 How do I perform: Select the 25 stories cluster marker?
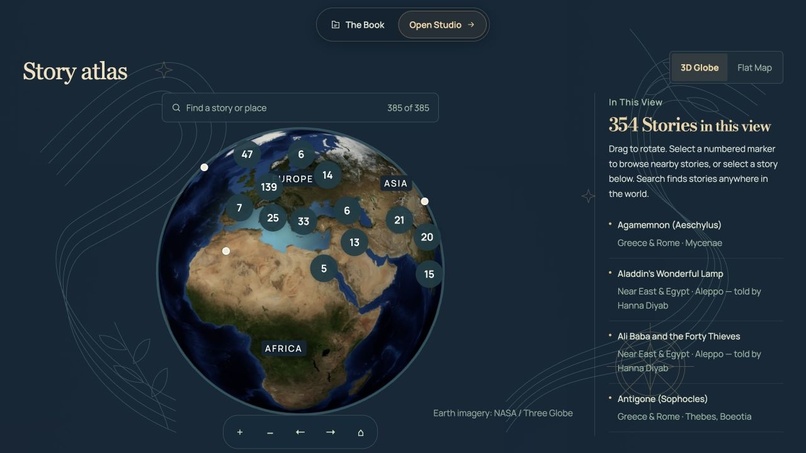pos(273,218)
